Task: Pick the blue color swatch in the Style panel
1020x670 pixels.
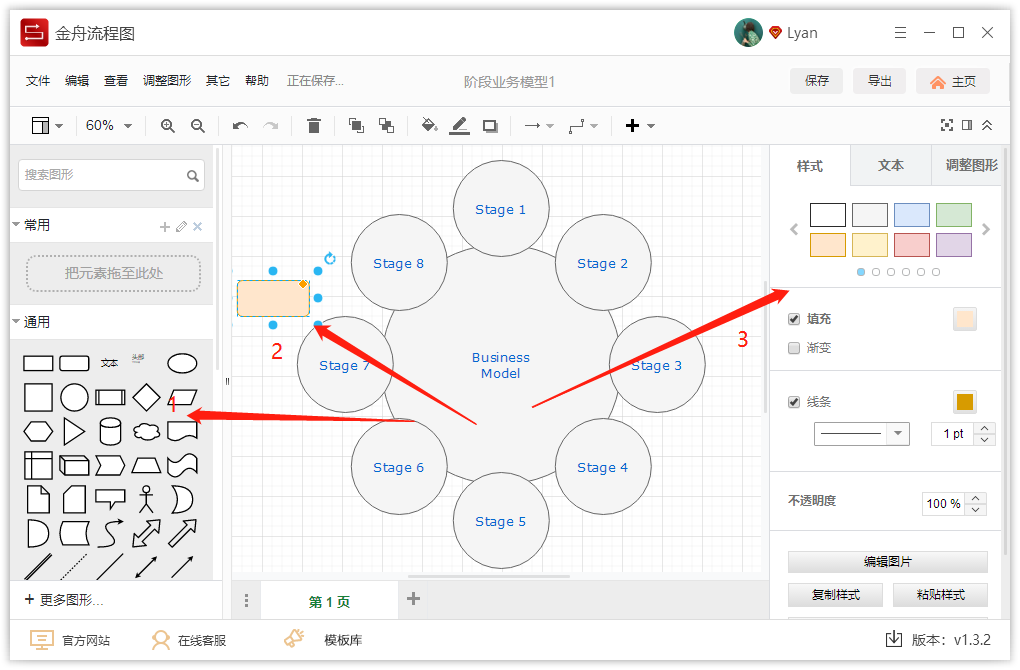Action: point(911,214)
